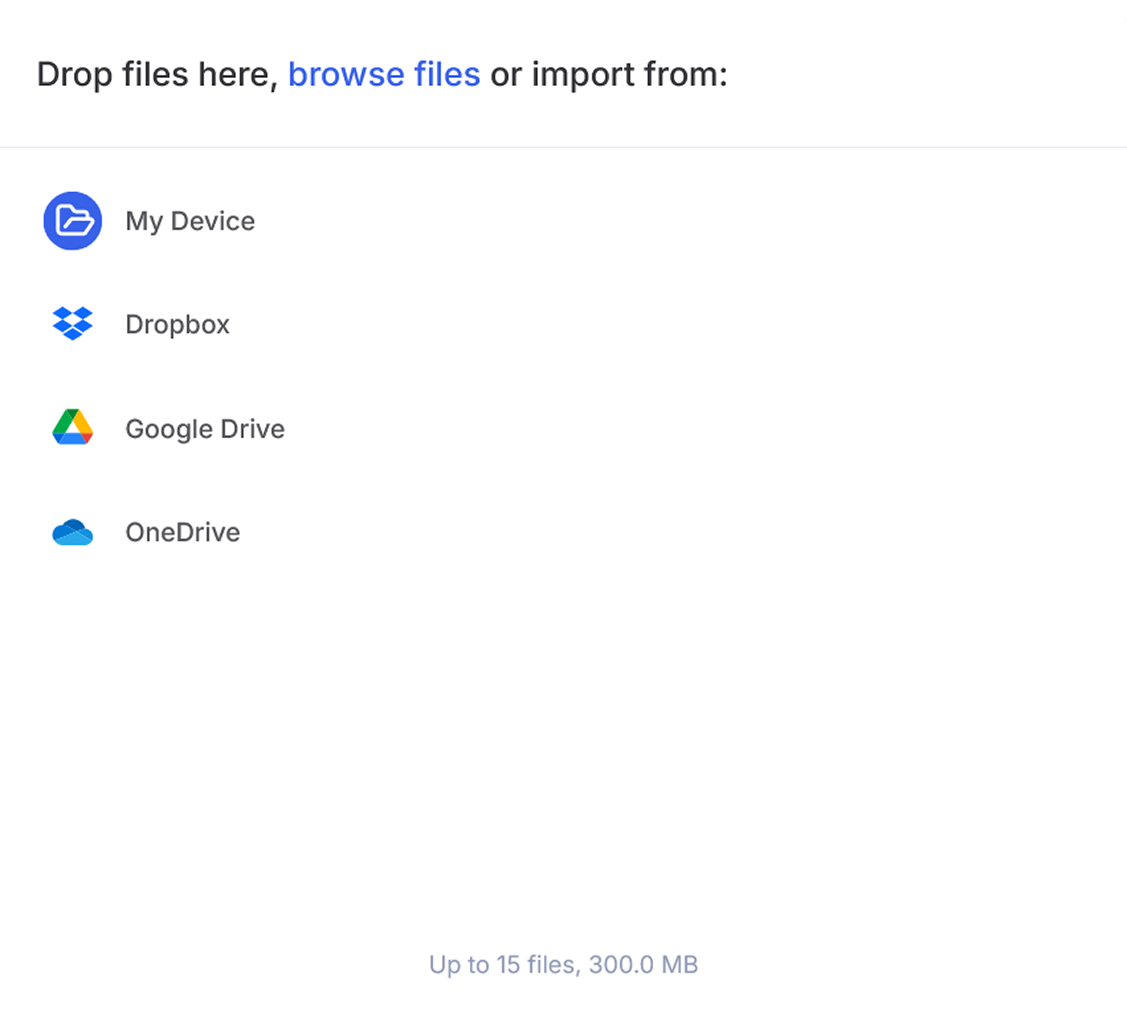
Task: Click the "Drop files here" heading text
Action: [156, 75]
